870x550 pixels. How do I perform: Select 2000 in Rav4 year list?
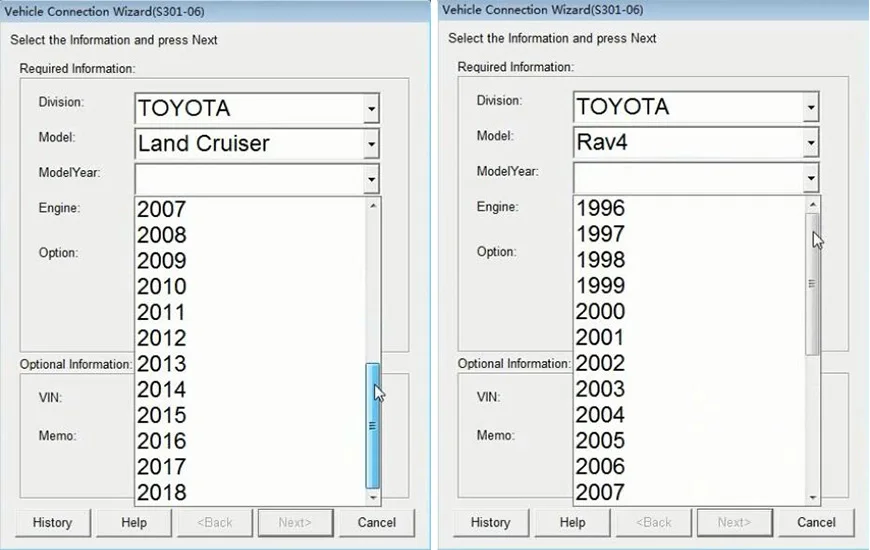point(689,311)
